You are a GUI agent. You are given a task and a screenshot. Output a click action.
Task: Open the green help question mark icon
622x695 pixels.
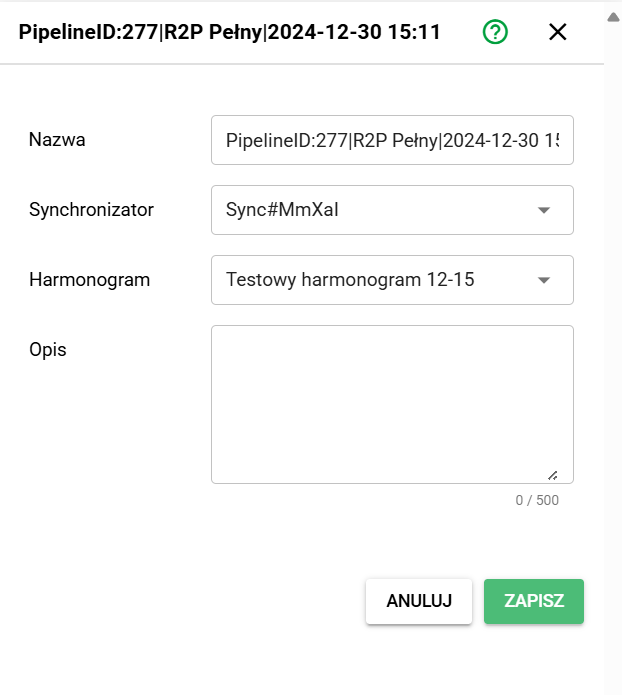tap(495, 32)
